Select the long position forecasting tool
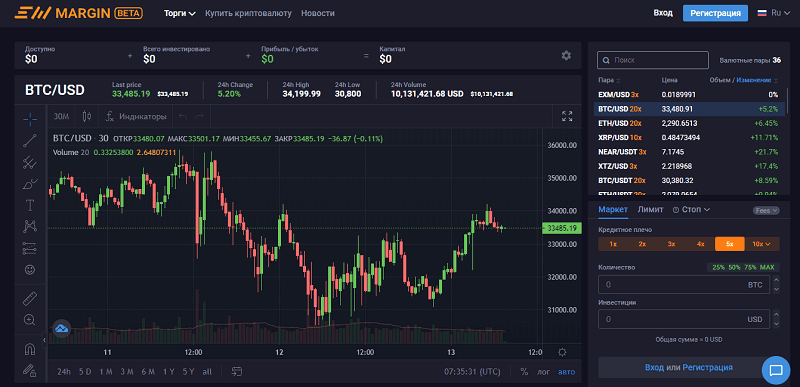This screenshot has width=800, height=387. (30, 248)
